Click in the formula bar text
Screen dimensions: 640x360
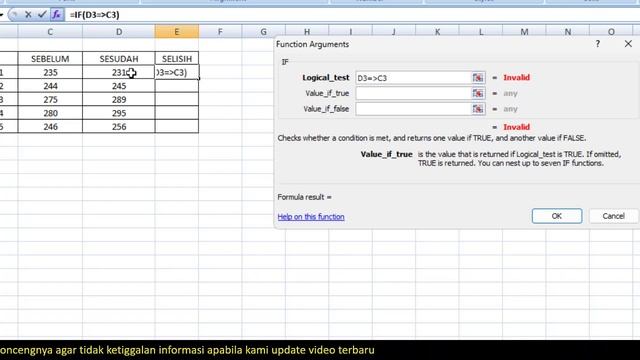click(x=94, y=15)
